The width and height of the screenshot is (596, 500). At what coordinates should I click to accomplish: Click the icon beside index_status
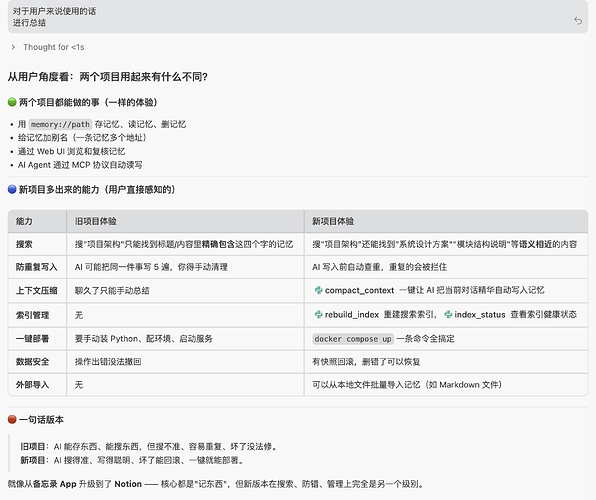[x=448, y=314]
